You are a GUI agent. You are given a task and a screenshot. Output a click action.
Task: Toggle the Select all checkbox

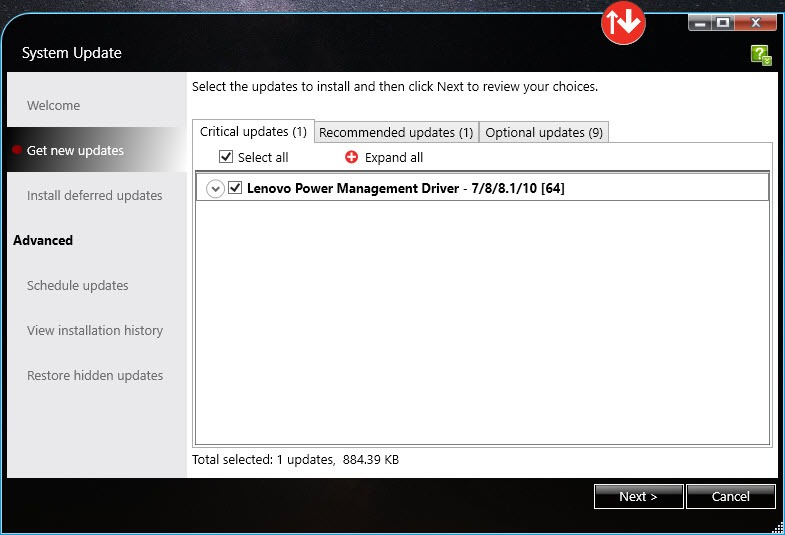226,157
